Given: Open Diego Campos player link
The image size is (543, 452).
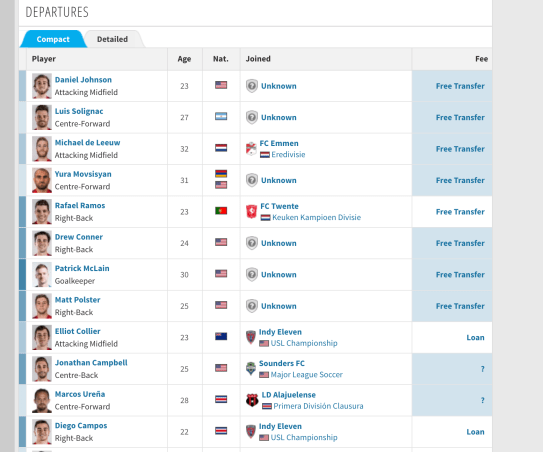Looking at the screenshot, I should pyautogui.click(x=81, y=426).
